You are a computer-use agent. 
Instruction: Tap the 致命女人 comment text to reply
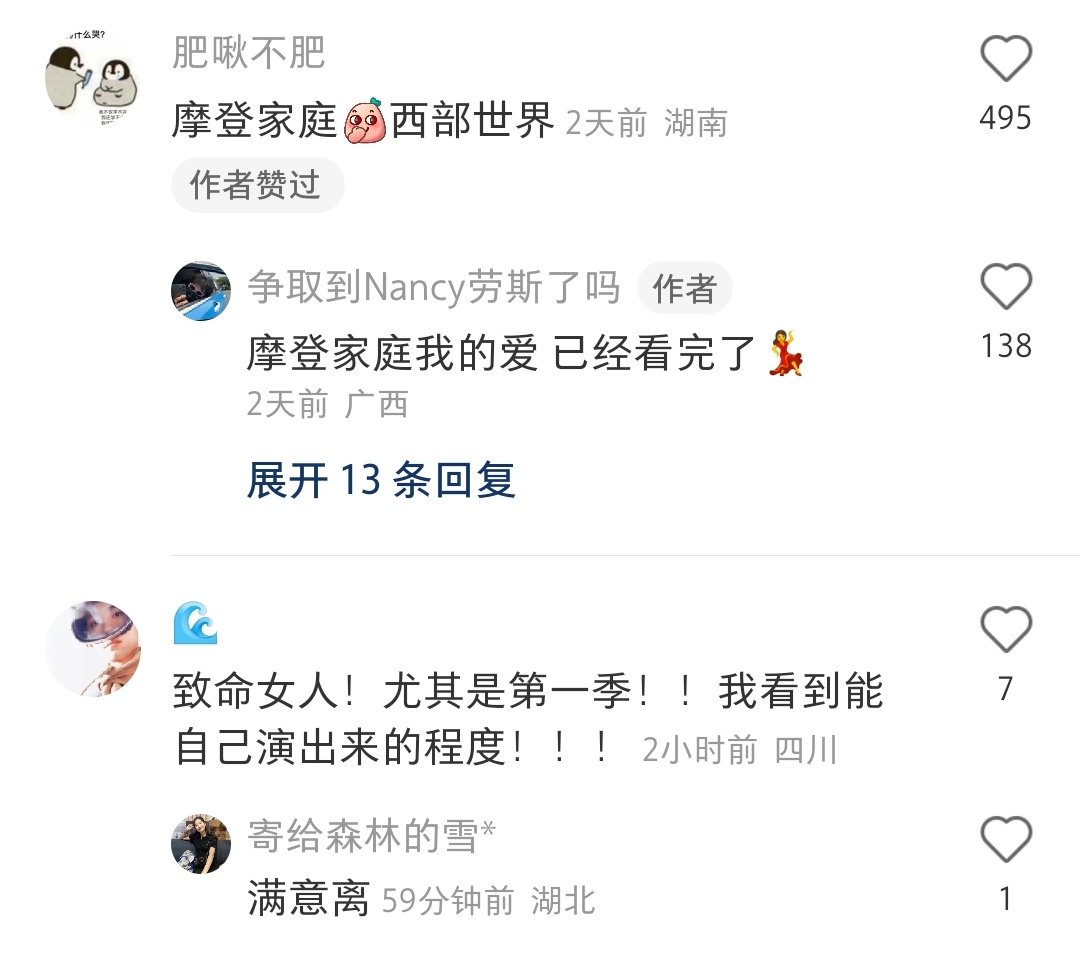coord(528,718)
